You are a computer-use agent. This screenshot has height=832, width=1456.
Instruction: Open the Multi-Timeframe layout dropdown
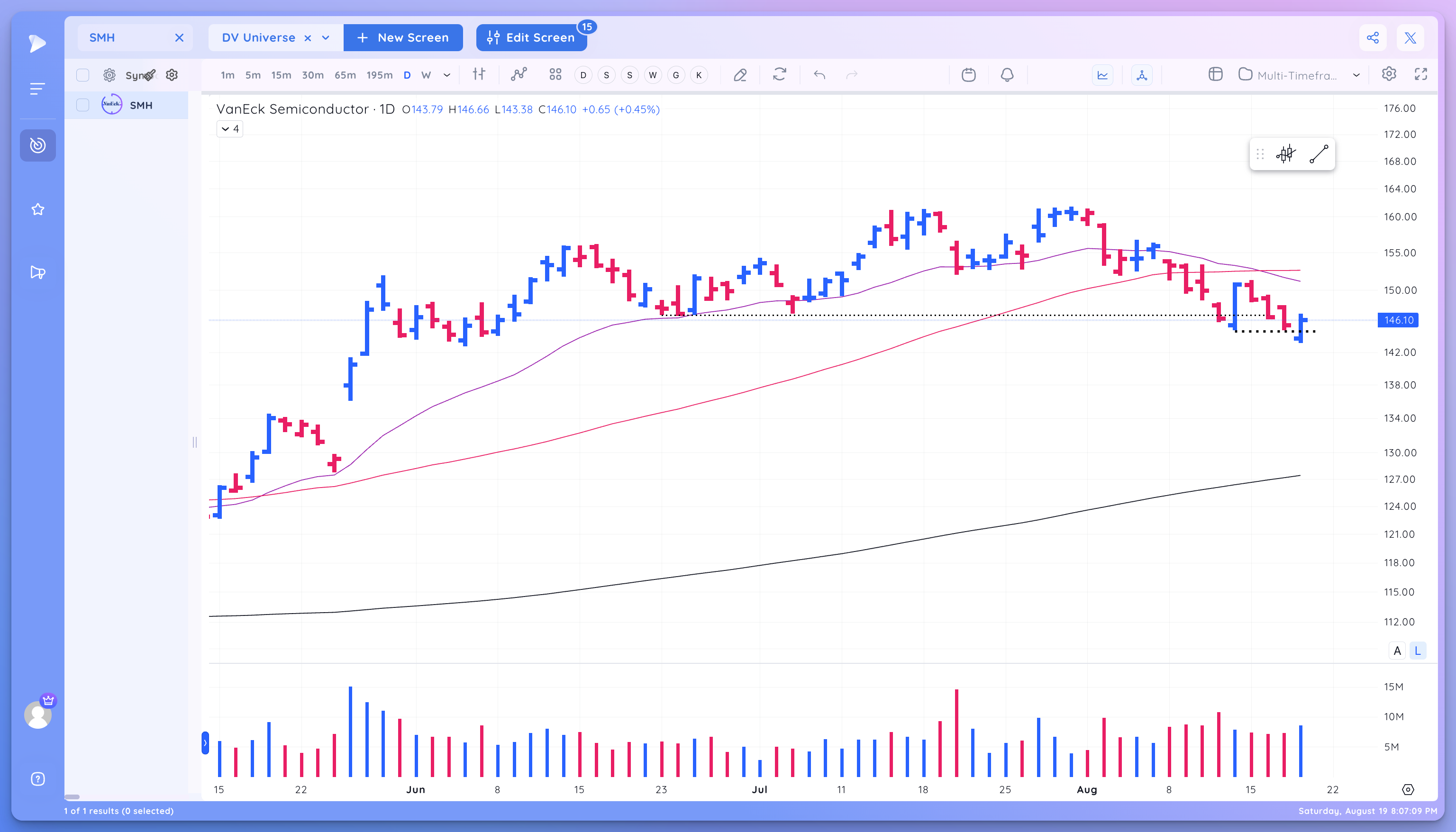click(x=1298, y=75)
